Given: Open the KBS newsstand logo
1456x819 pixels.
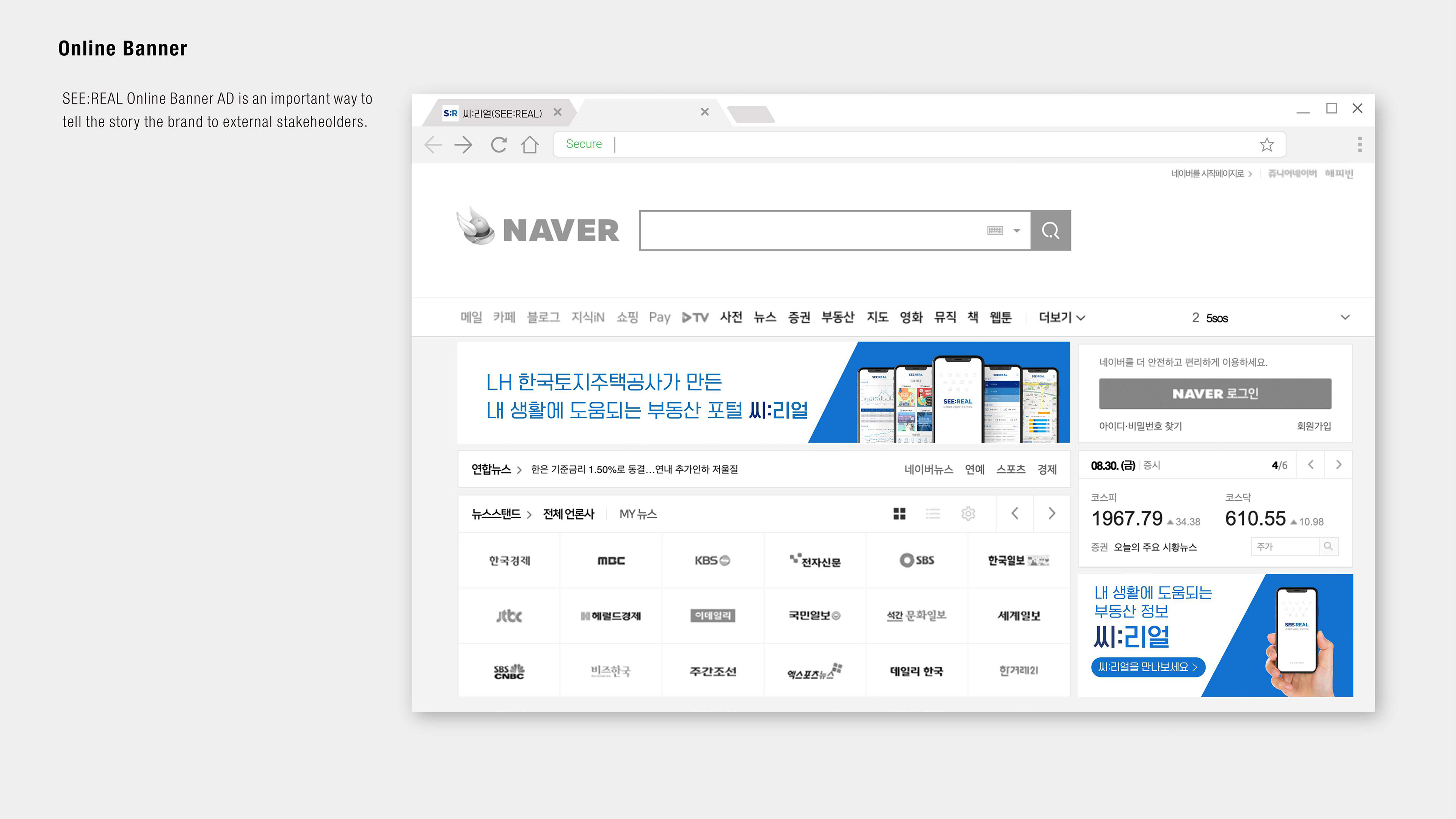Looking at the screenshot, I should (712, 560).
